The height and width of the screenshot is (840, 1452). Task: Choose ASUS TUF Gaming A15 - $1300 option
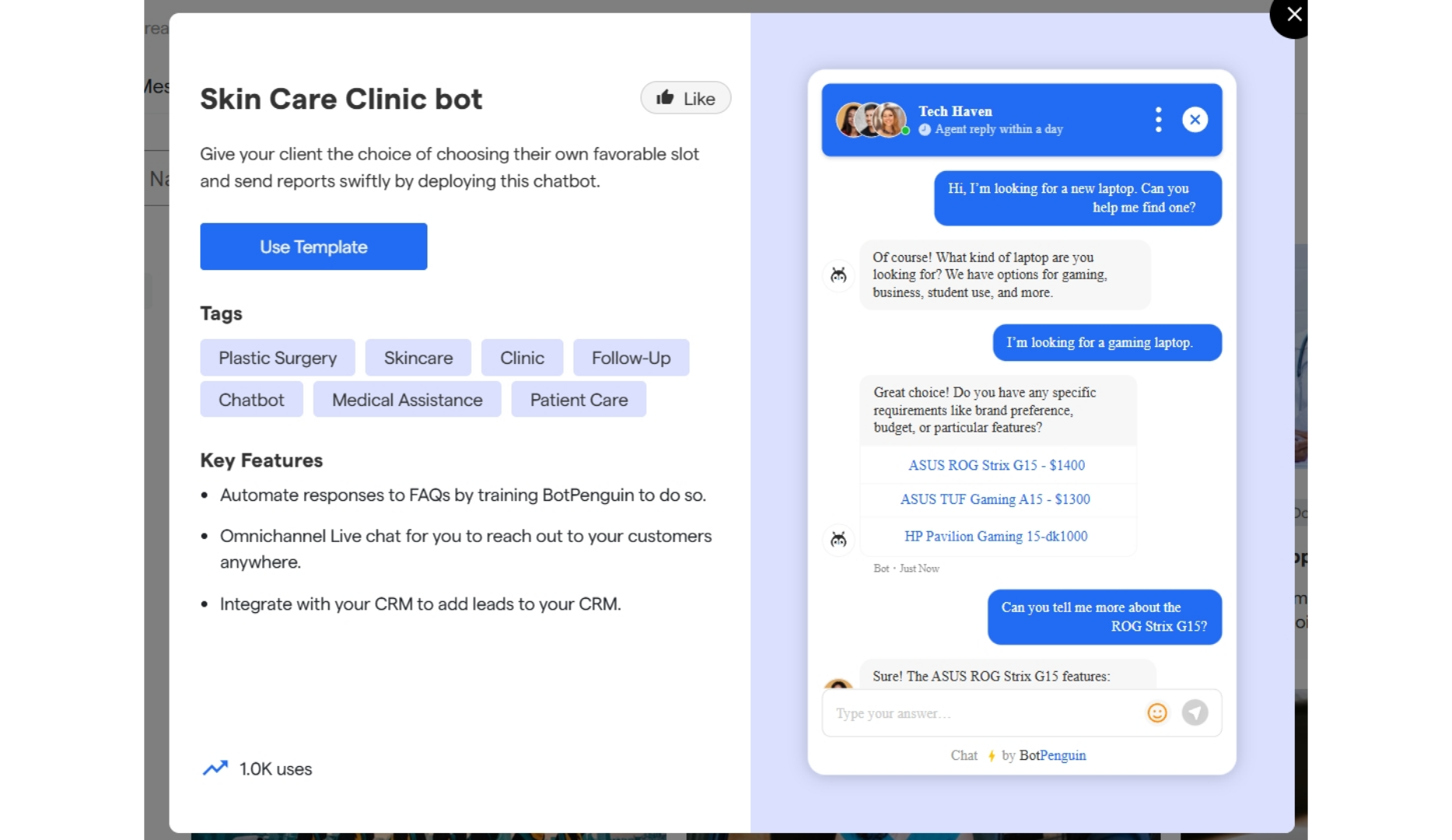[x=995, y=499]
